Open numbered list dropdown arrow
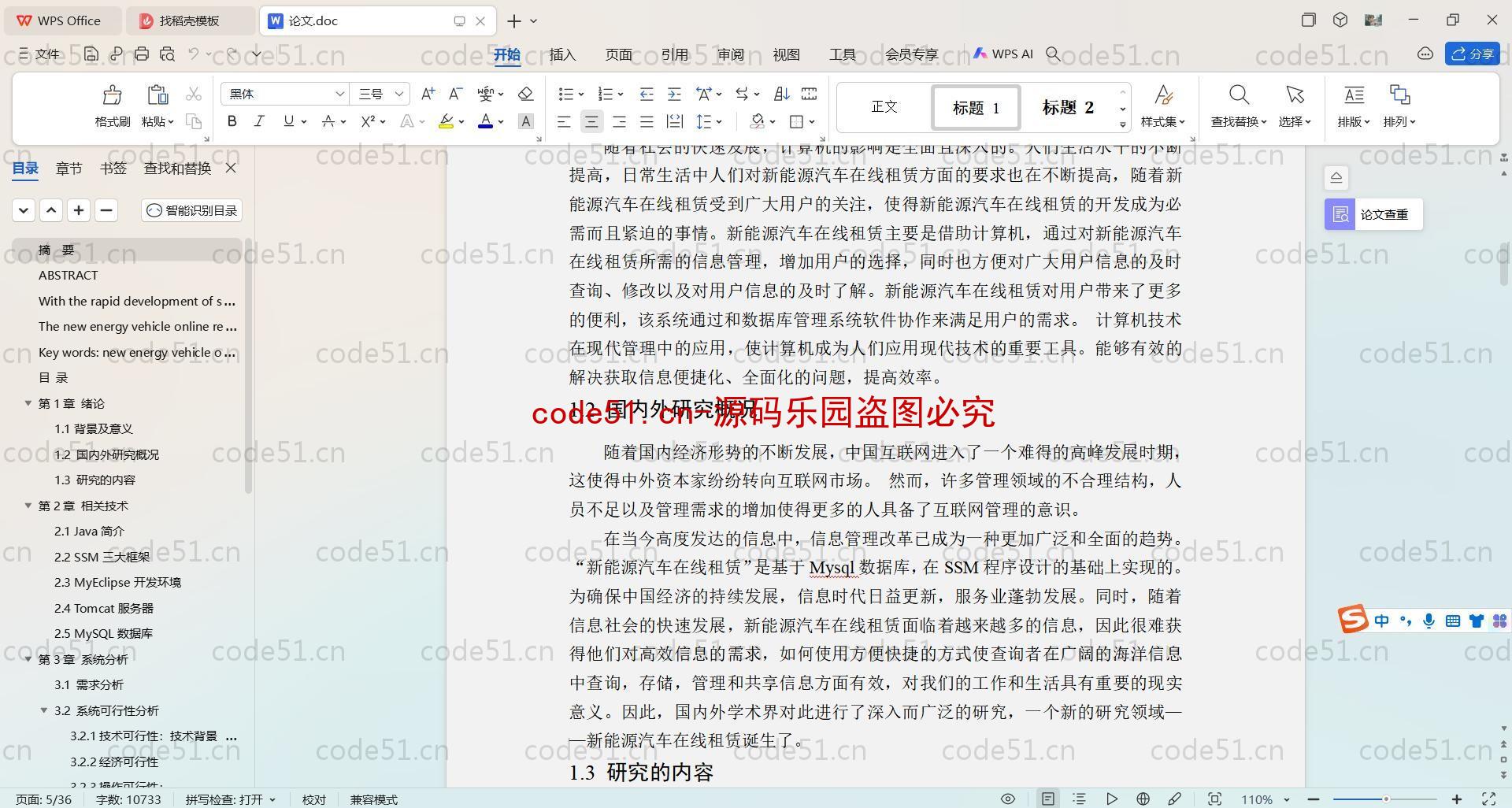The height and width of the screenshot is (808, 1512). coord(621,95)
